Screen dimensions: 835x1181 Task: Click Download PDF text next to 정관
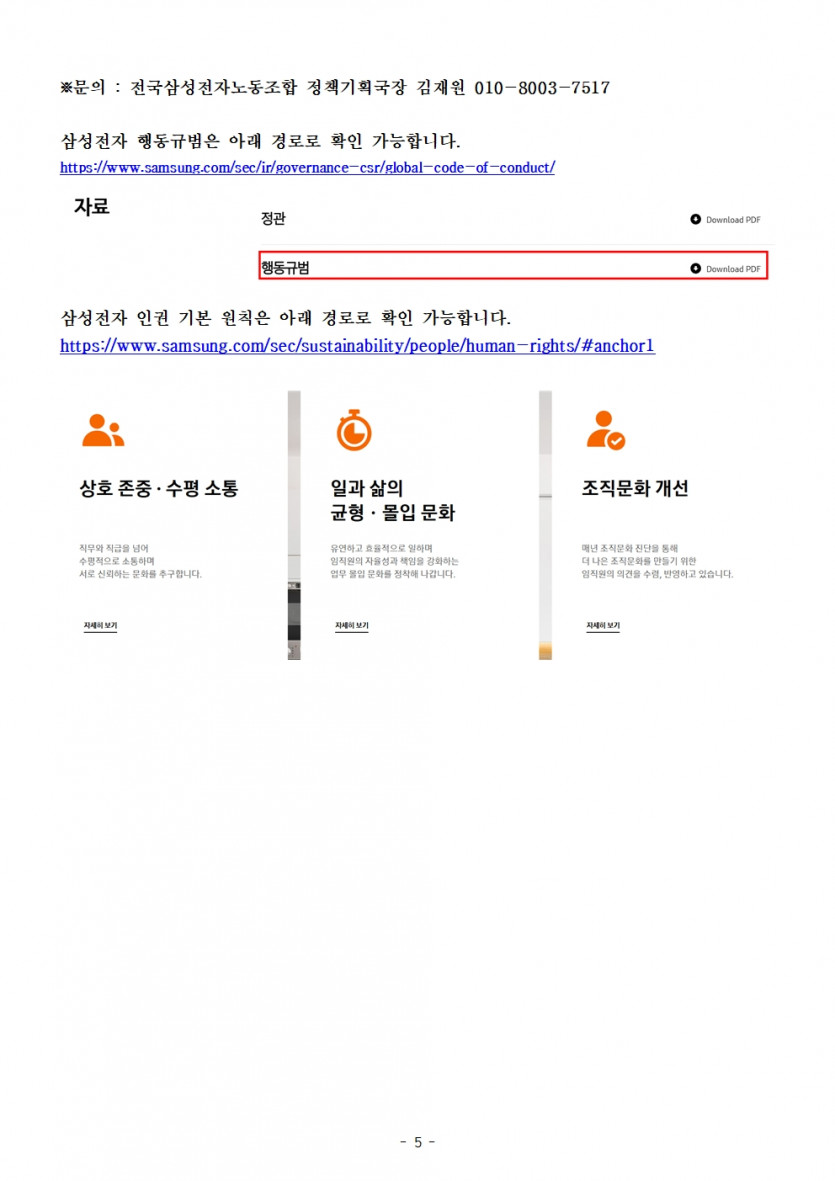[x=733, y=220]
